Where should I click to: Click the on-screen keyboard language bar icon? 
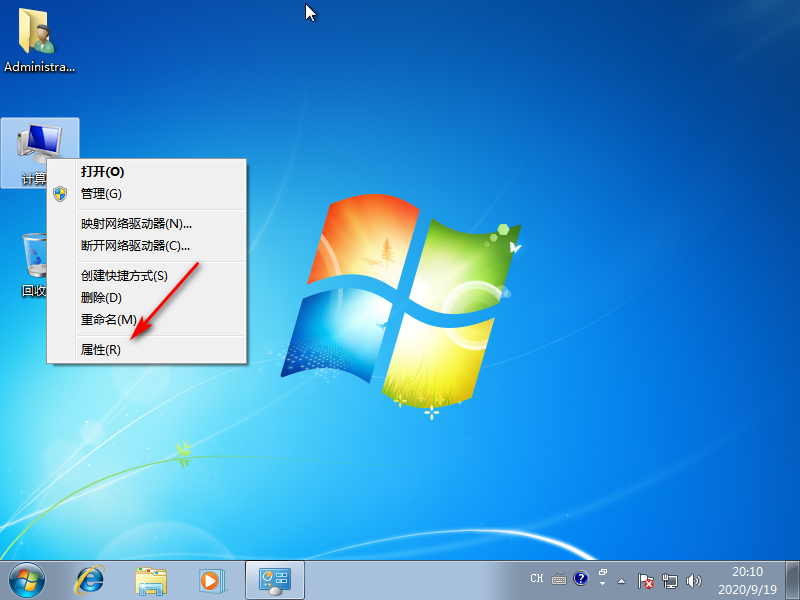pos(559,579)
